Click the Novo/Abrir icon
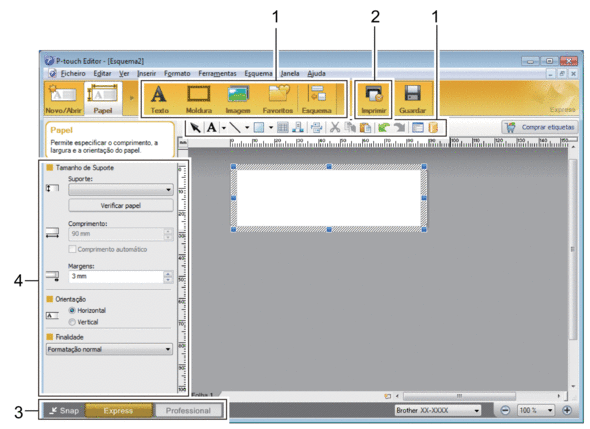The width and height of the screenshot is (590, 429). click(x=63, y=94)
